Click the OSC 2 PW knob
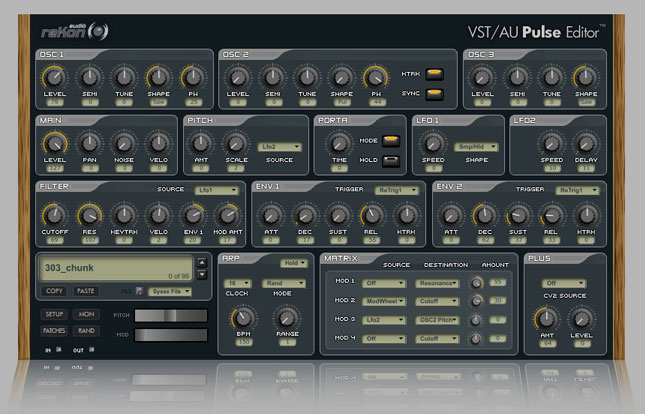This screenshot has height=414, width=645. [x=376, y=77]
